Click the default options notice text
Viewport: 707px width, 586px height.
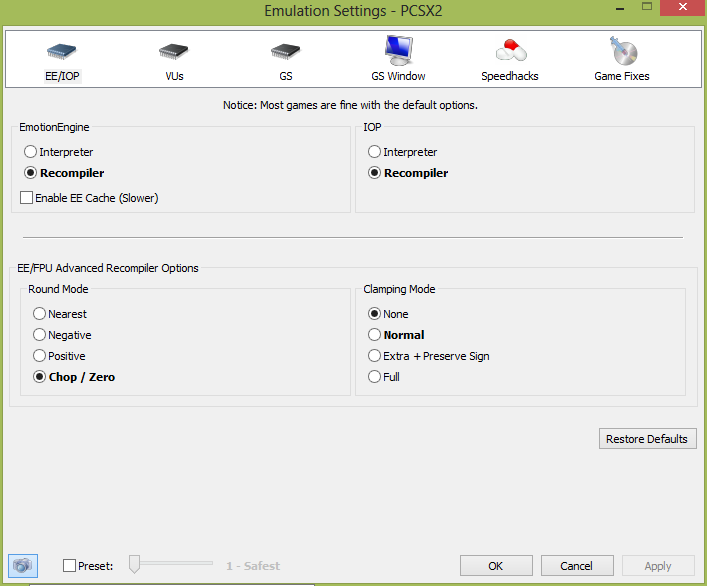pos(350,105)
